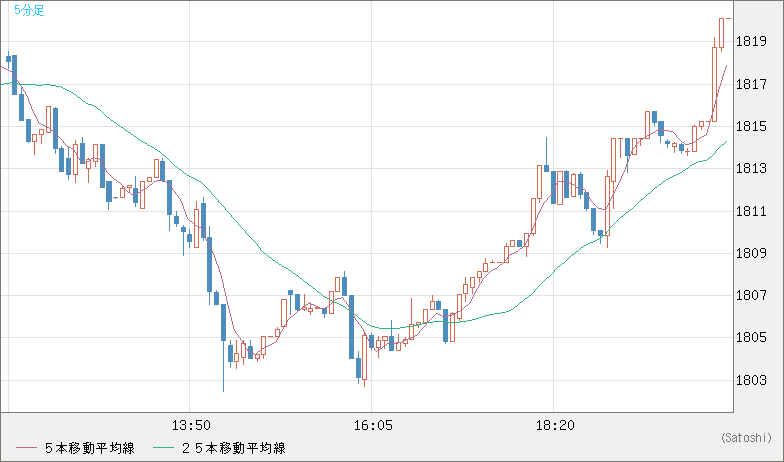This screenshot has width=784, height=462.
Task: Click the 16:05 time axis label
Action: tap(373, 426)
